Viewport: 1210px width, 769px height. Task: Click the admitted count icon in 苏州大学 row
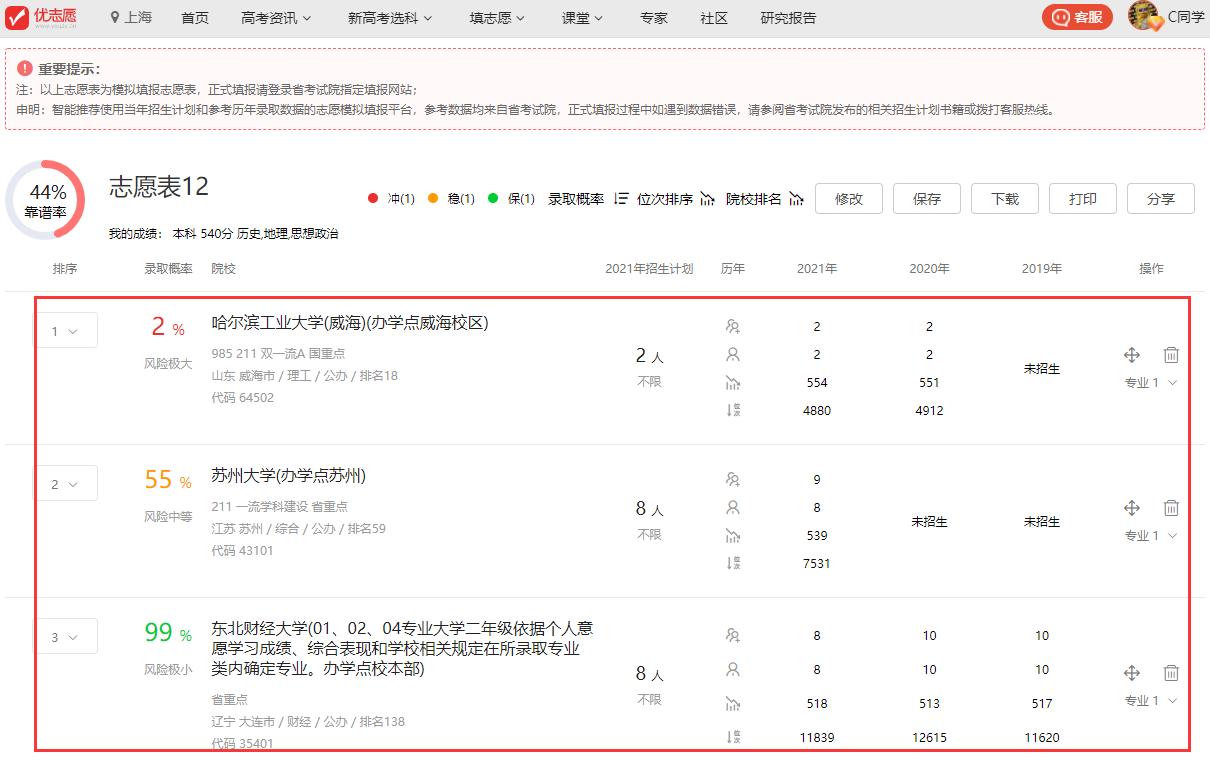pos(733,507)
